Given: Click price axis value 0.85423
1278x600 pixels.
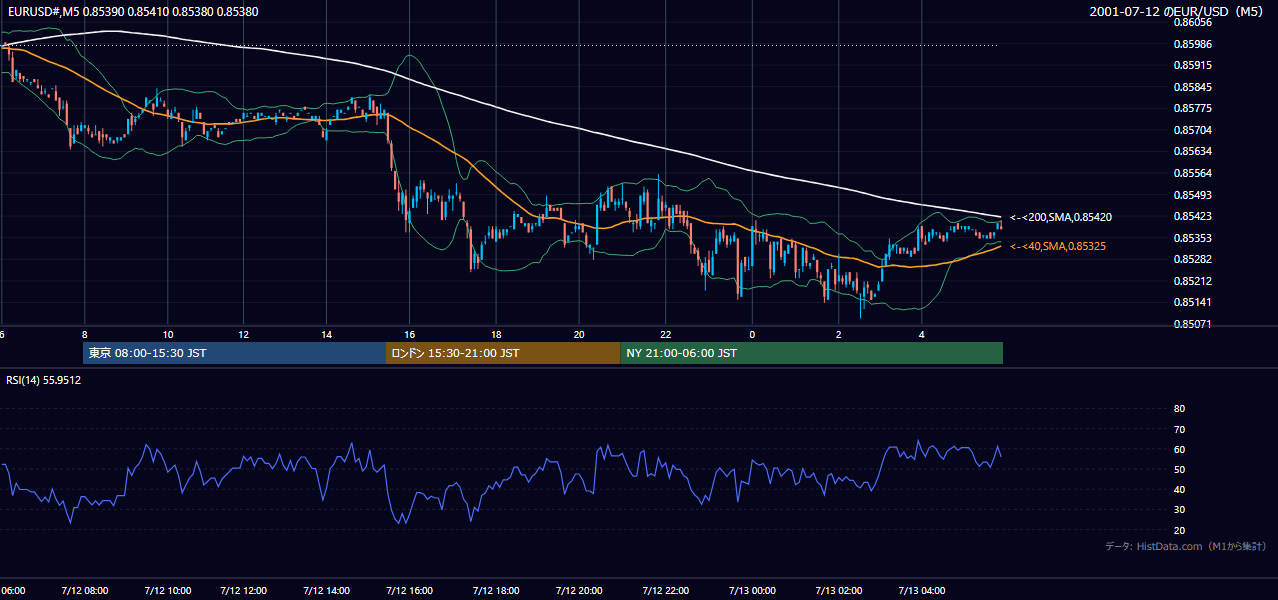Looking at the screenshot, I should click(x=1193, y=216).
